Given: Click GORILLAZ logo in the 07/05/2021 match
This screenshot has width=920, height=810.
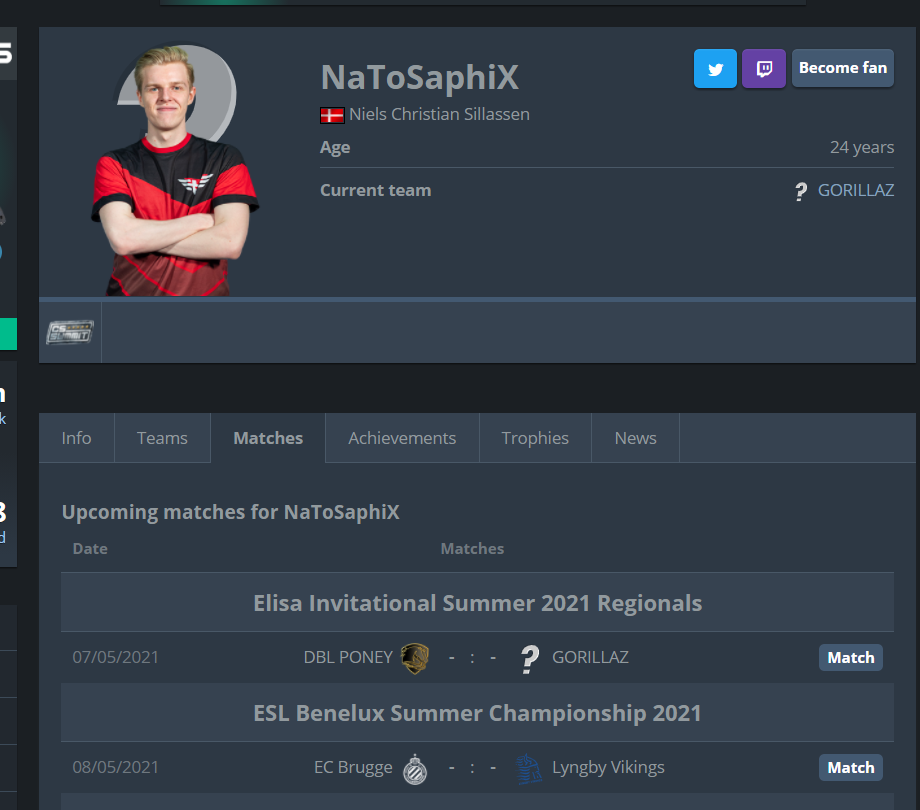Looking at the screenshot, I should (x=530, y=659).
